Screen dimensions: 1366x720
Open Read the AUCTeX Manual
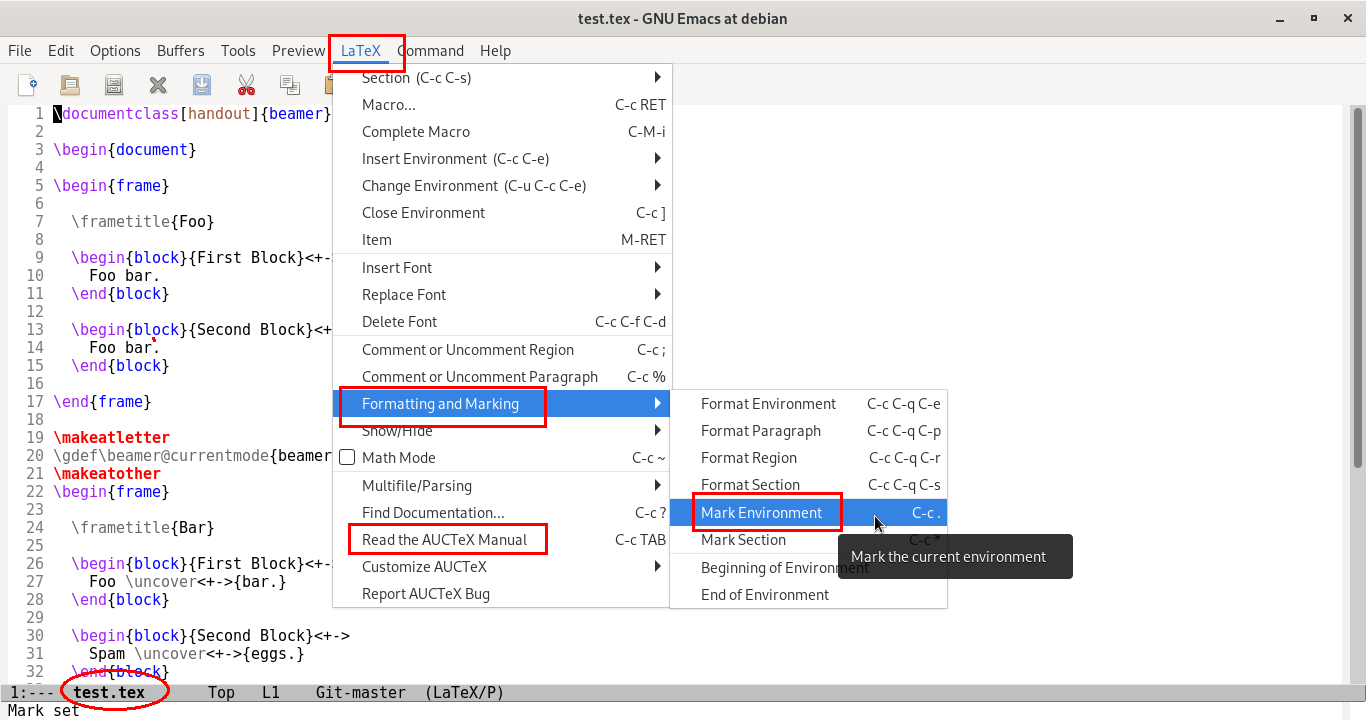point(502,539)
